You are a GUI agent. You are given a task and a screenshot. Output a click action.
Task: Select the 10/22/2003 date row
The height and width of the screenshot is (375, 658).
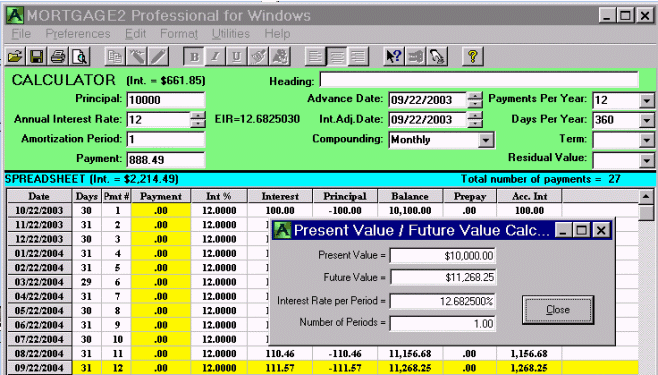click(39, 210)
